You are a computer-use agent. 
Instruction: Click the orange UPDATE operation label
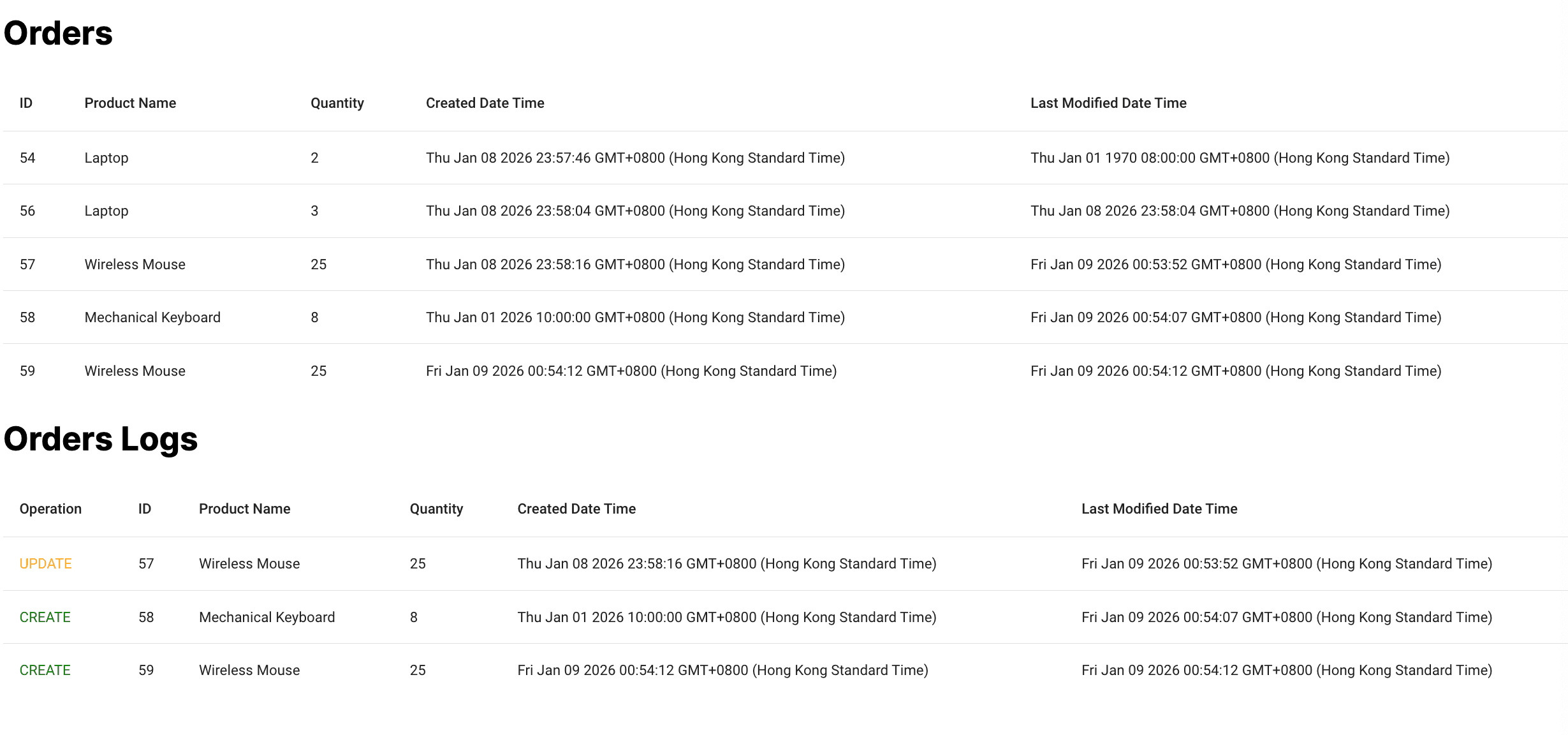[45, 564]
